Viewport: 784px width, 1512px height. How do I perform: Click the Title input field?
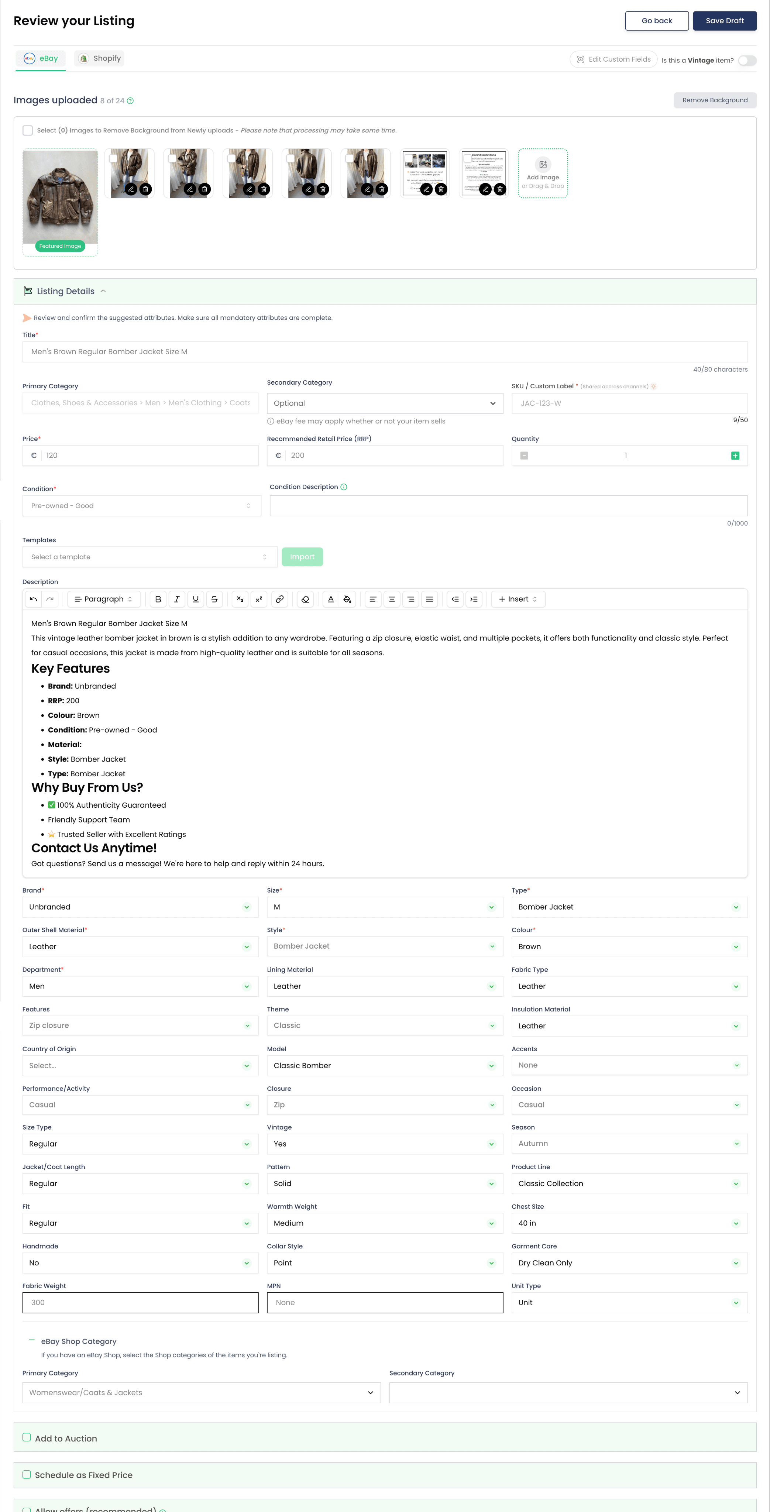coord(385,352)
